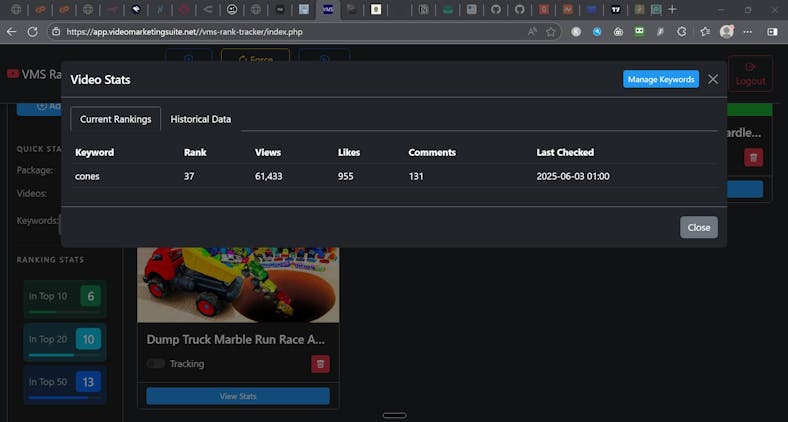Select the In Top 20 stat card
The image size is (788, 422).
(65, 339)
